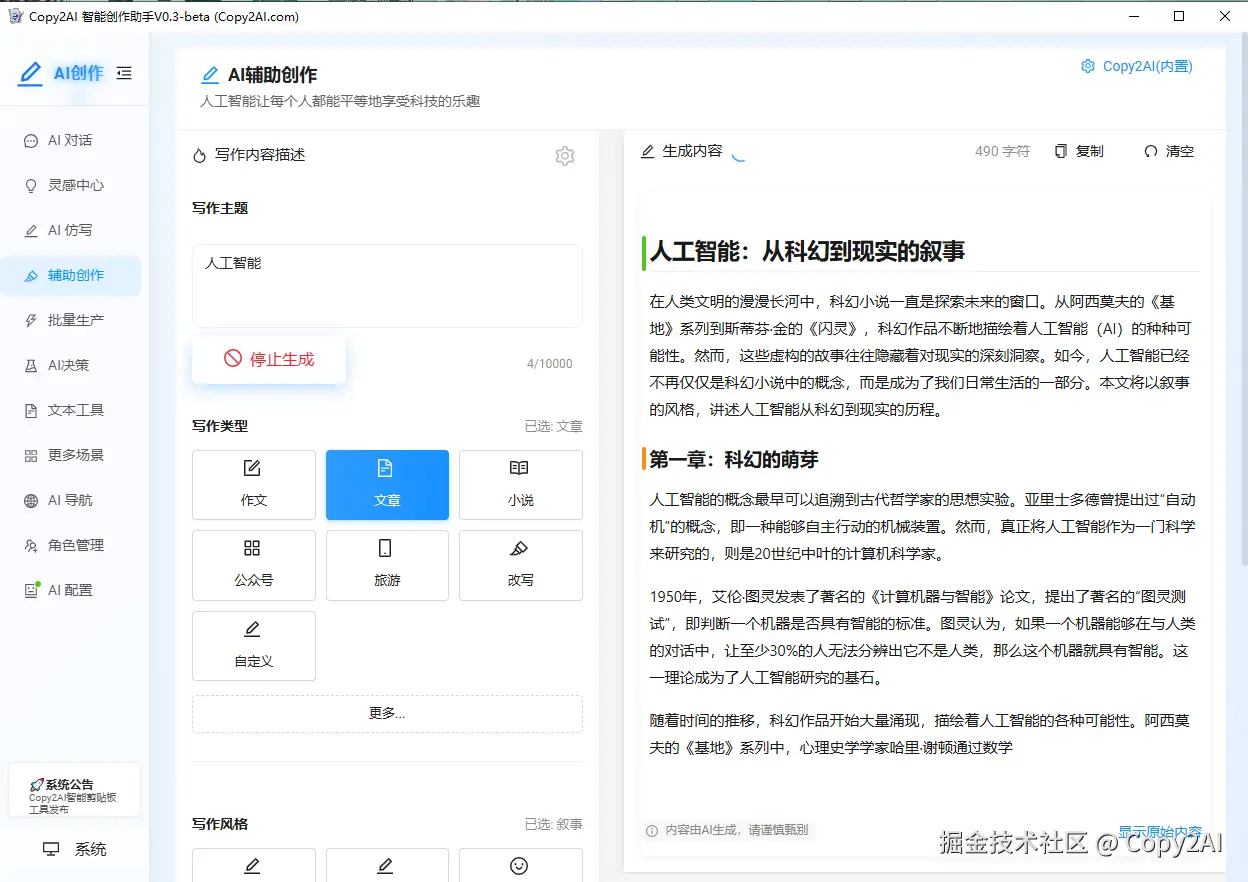Click gear icon beside Copy2AI(内置)
The image size is (1248, 882).
(1088, 66)
